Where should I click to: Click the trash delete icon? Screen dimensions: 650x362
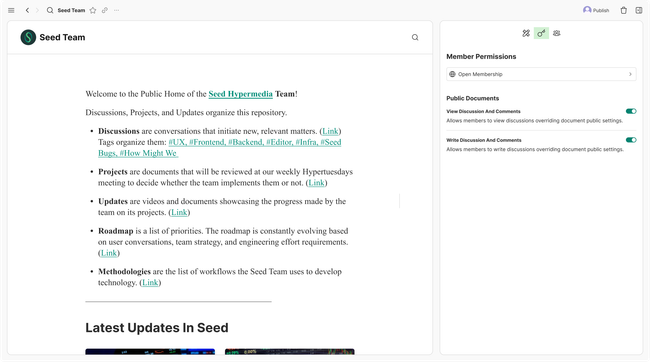623,10
